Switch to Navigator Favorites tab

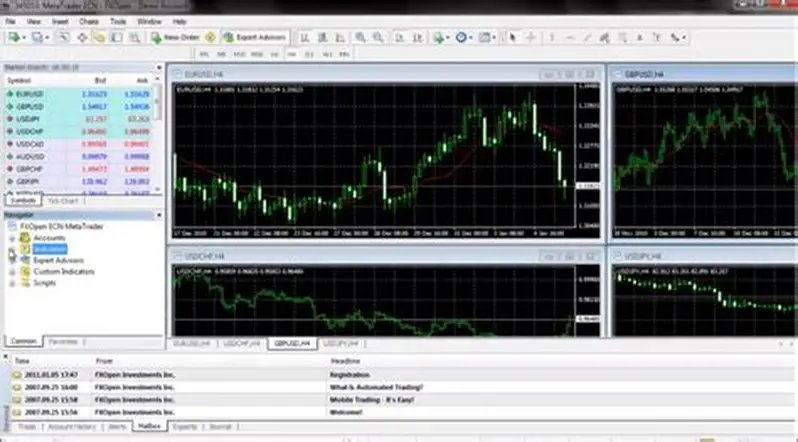pyautogui.click(x=63, y=342)
